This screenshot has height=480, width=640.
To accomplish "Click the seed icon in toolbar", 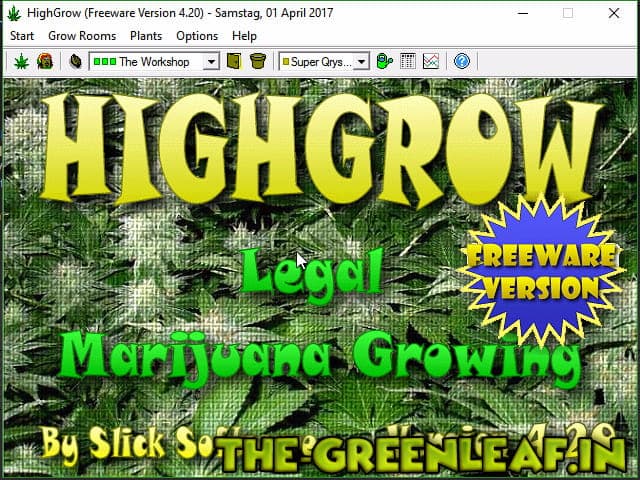I will point(75,62).
